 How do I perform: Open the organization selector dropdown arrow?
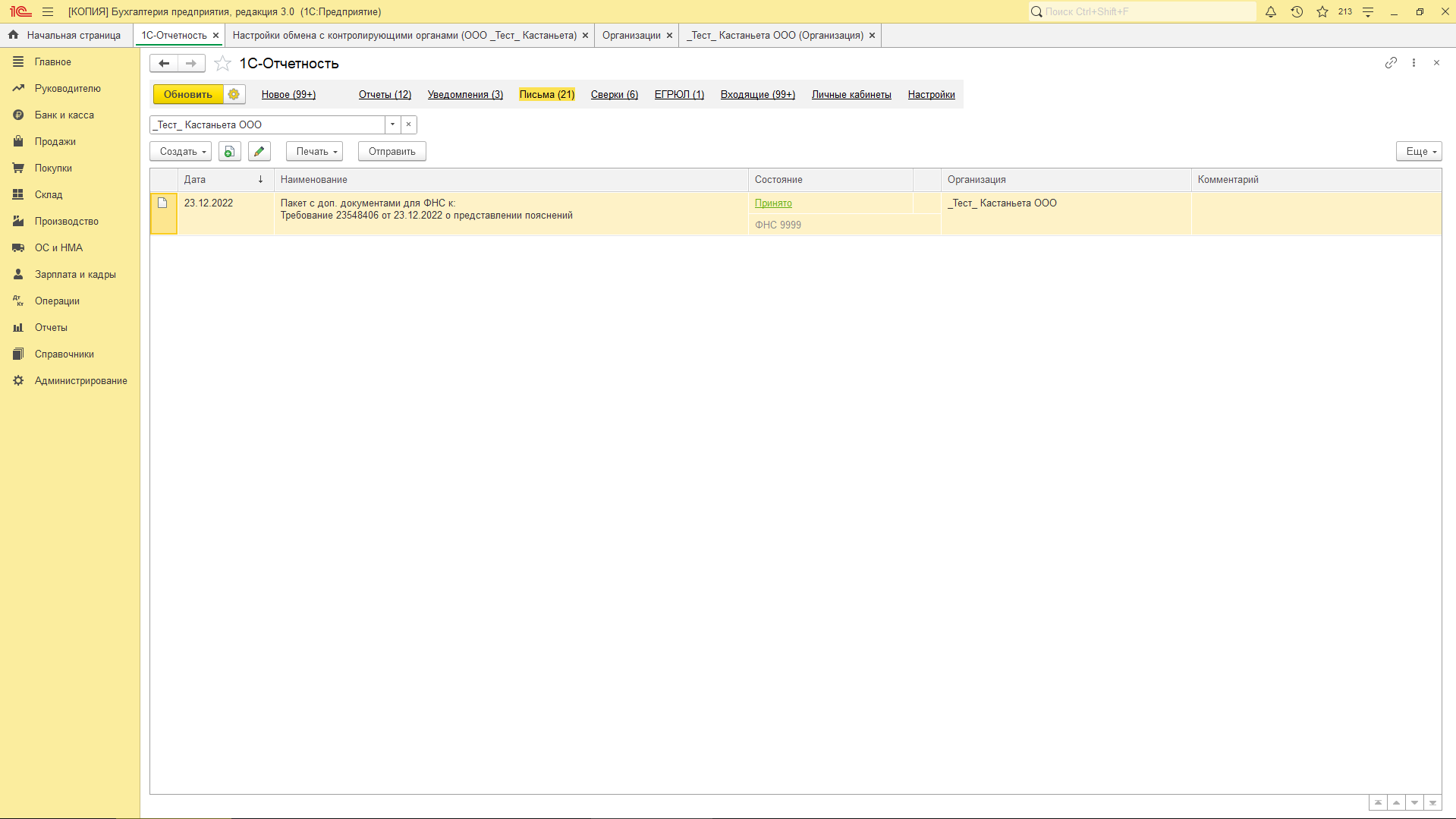tap(392, 124)
